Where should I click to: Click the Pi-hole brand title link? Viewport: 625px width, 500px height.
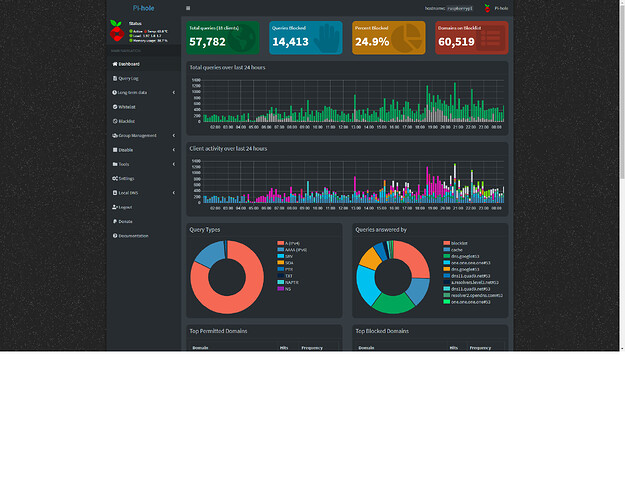tap(143, 8)
